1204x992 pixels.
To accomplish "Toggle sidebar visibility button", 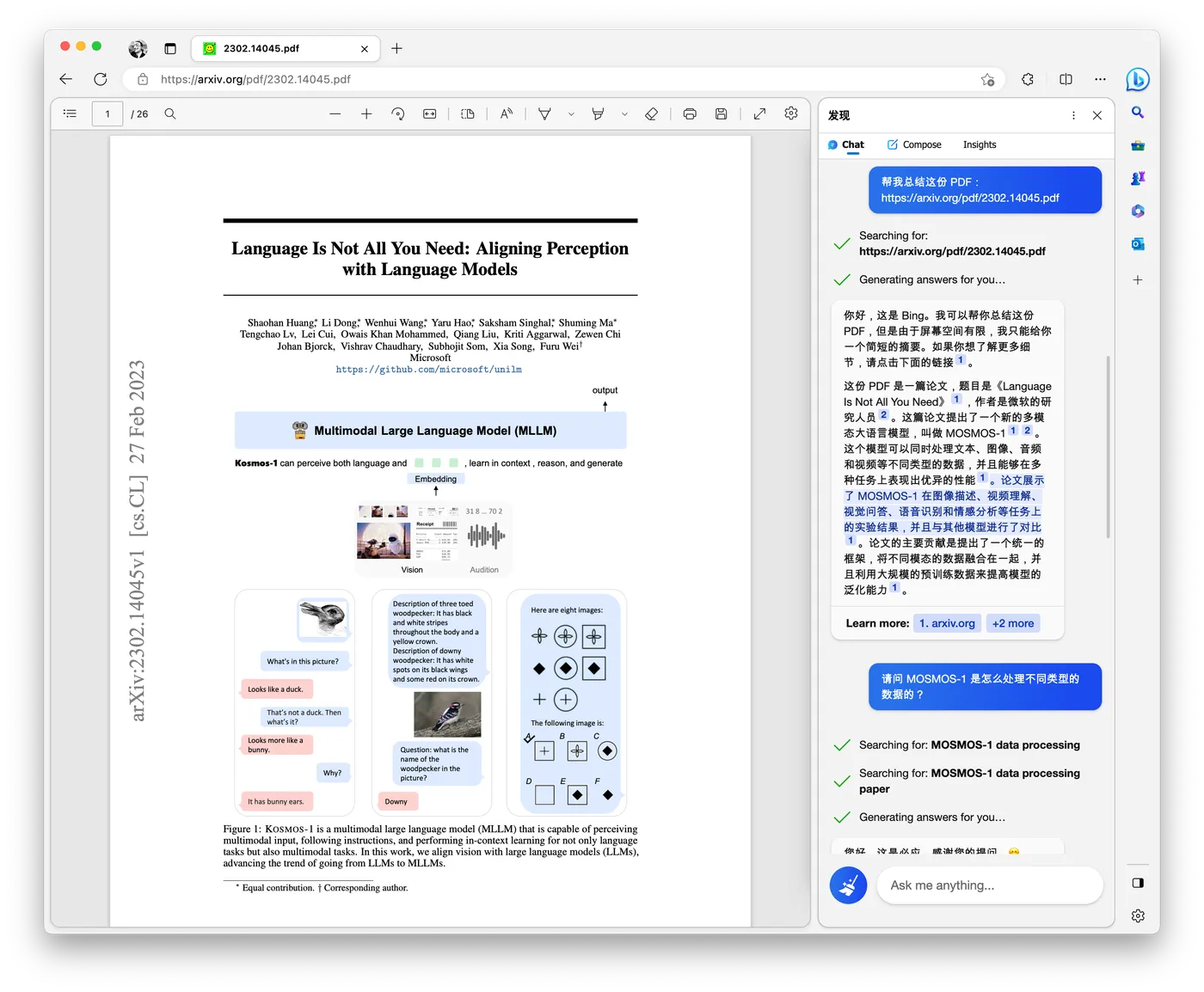I will pos(1138,883).
